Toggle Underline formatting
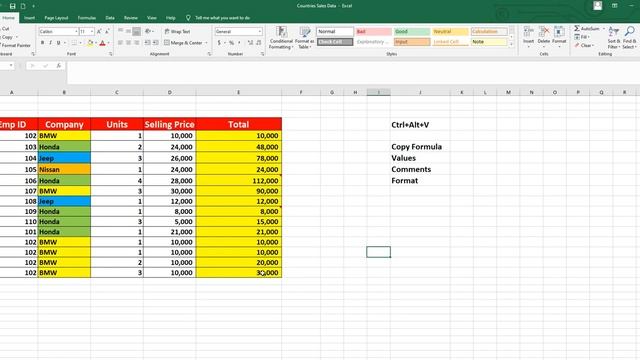Image resolution: width=640 pixels, height=360 pixels. [58, 43]
